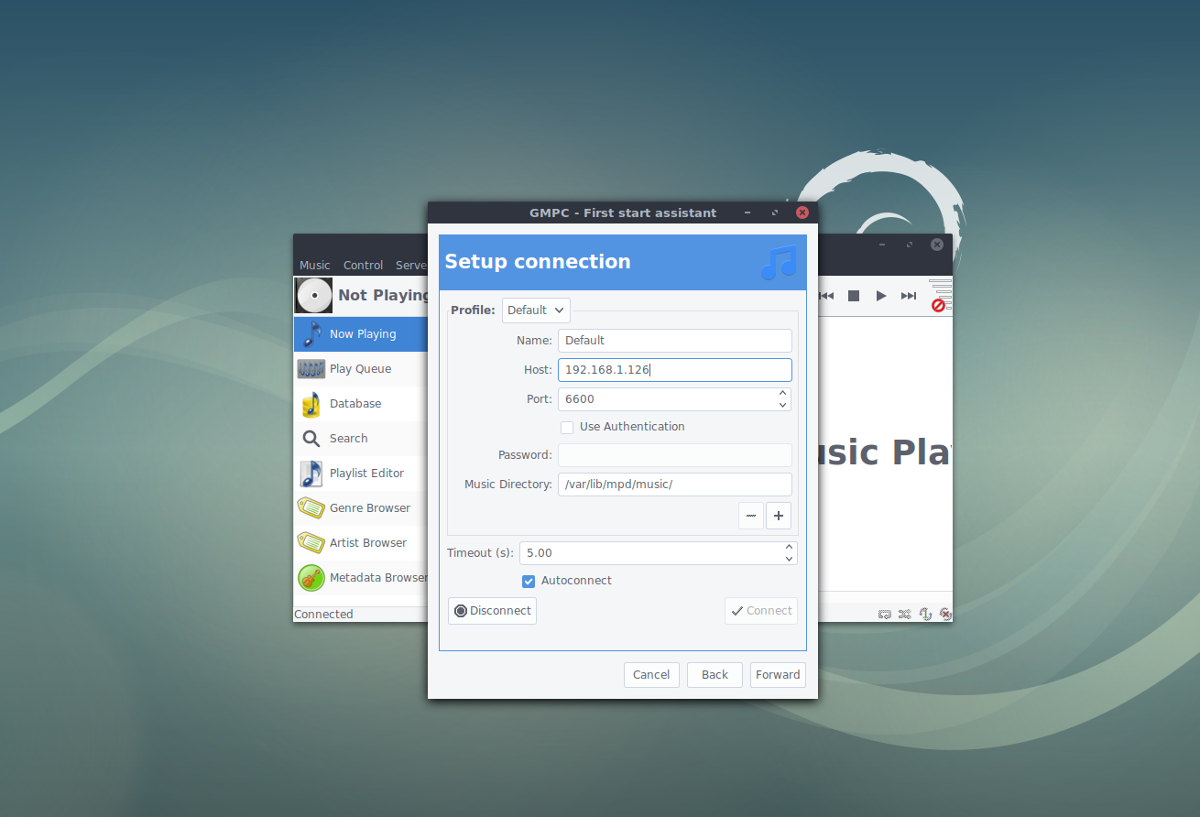
Task: Open the Play Queue sidebar item
Action: pyautogui.click(x=361, y=369)
